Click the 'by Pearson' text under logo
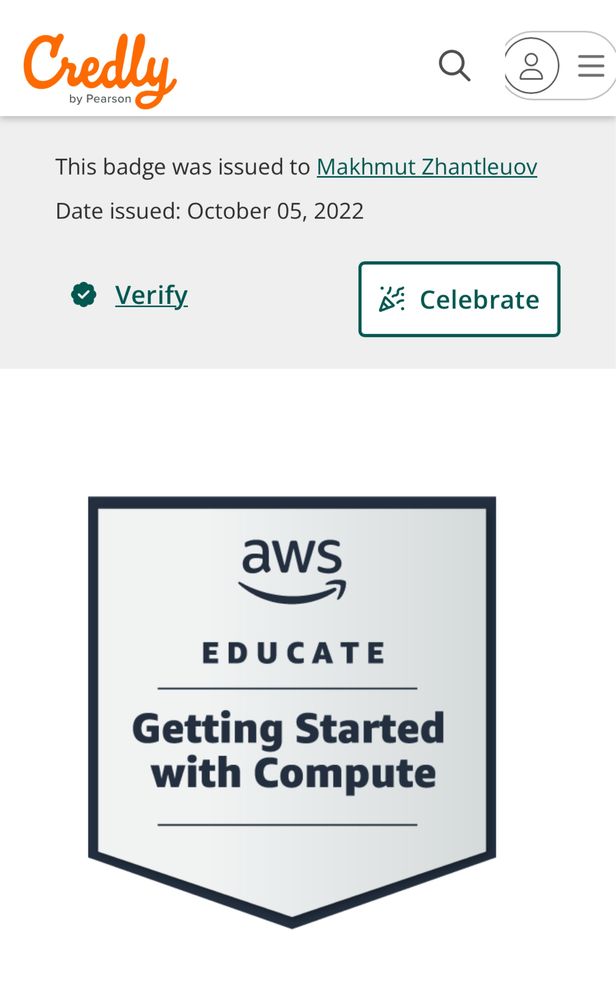Screen dimensions: 616x999 [x=100, y=99]
